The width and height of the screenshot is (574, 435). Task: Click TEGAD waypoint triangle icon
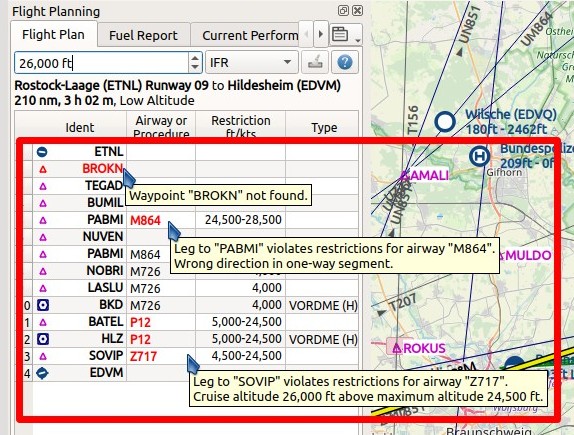pos(43,186)
